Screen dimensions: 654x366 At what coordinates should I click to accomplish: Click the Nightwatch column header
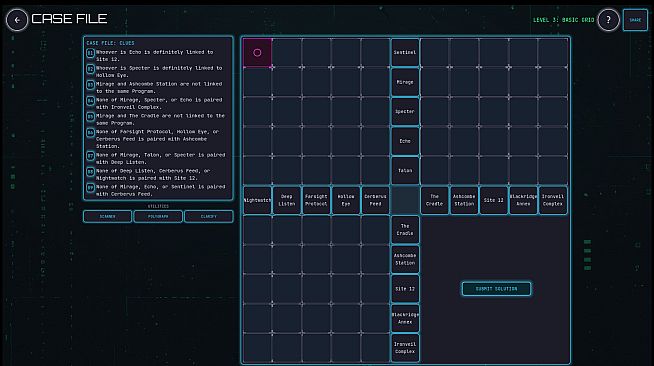[257, 200]
